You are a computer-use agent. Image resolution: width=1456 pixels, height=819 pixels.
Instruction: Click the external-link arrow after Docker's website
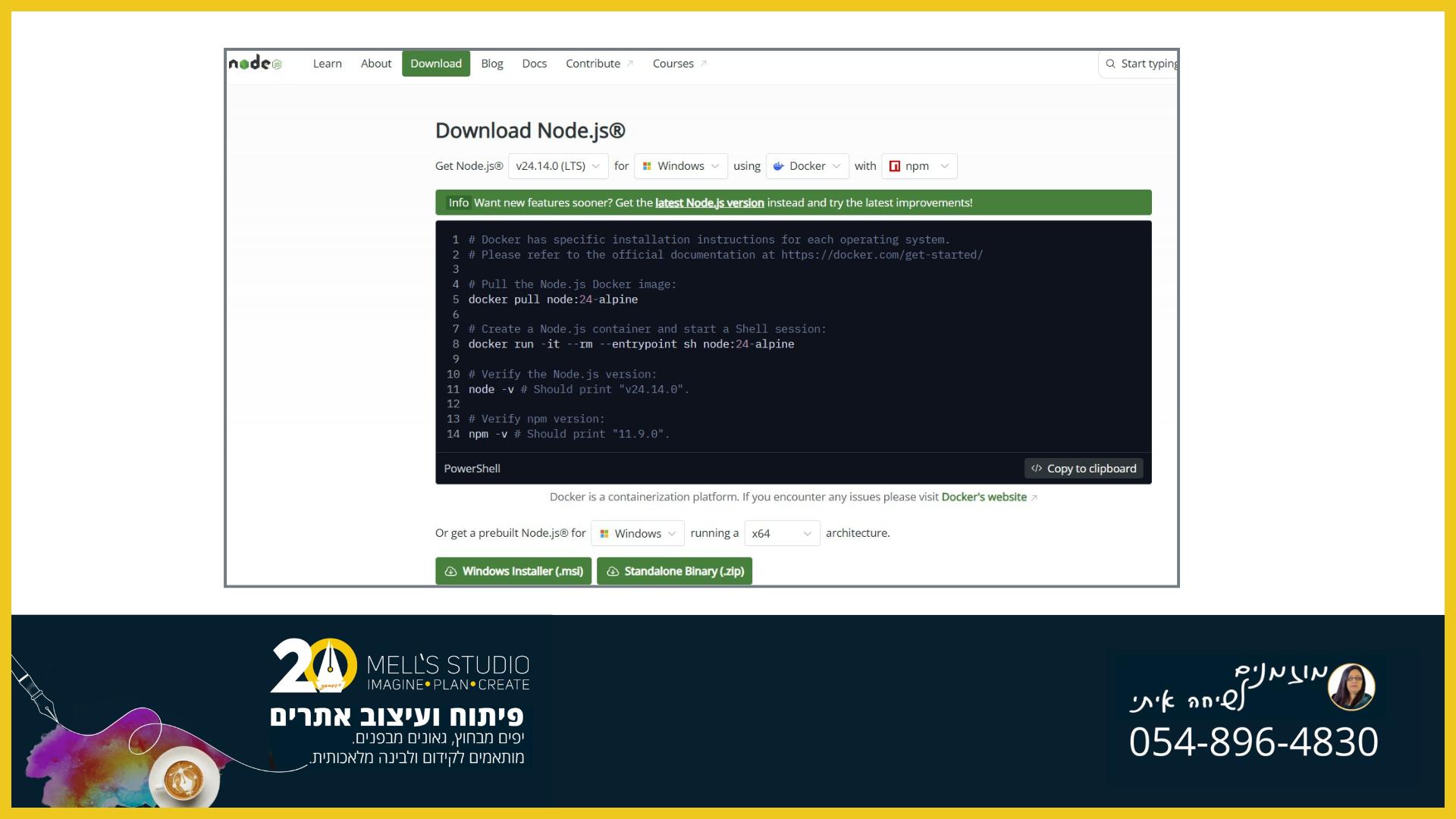click(x=1034, y=498)
